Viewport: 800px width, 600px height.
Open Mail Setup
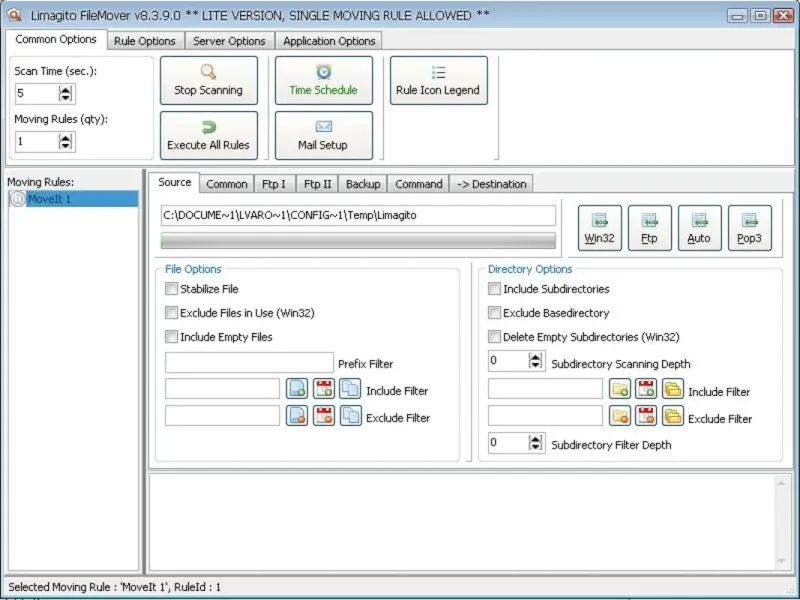click(324, 136)
